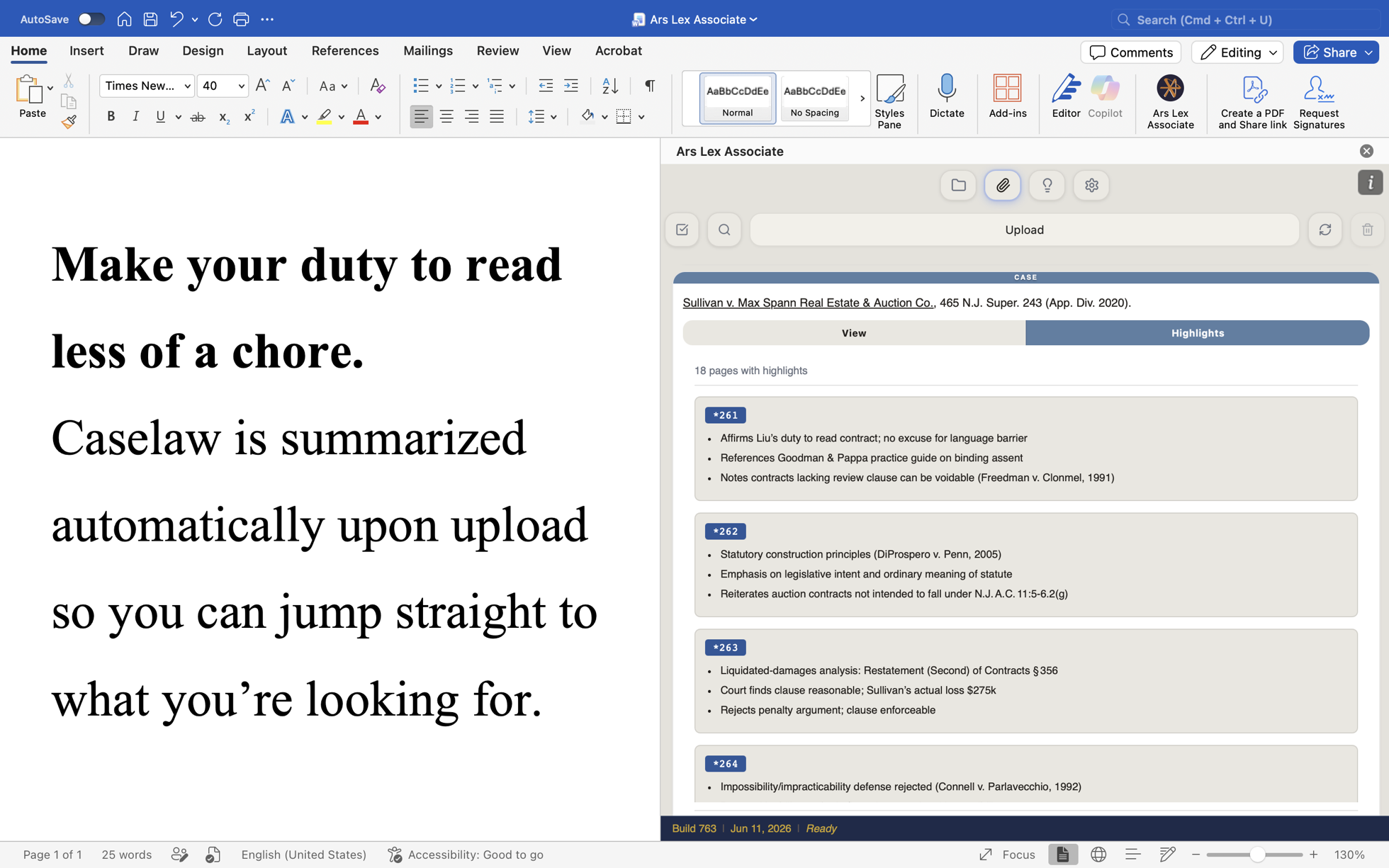Click the checklist icon beside Upload
Viewport: 1389px width, 868px height.
[x=682, y=230]
